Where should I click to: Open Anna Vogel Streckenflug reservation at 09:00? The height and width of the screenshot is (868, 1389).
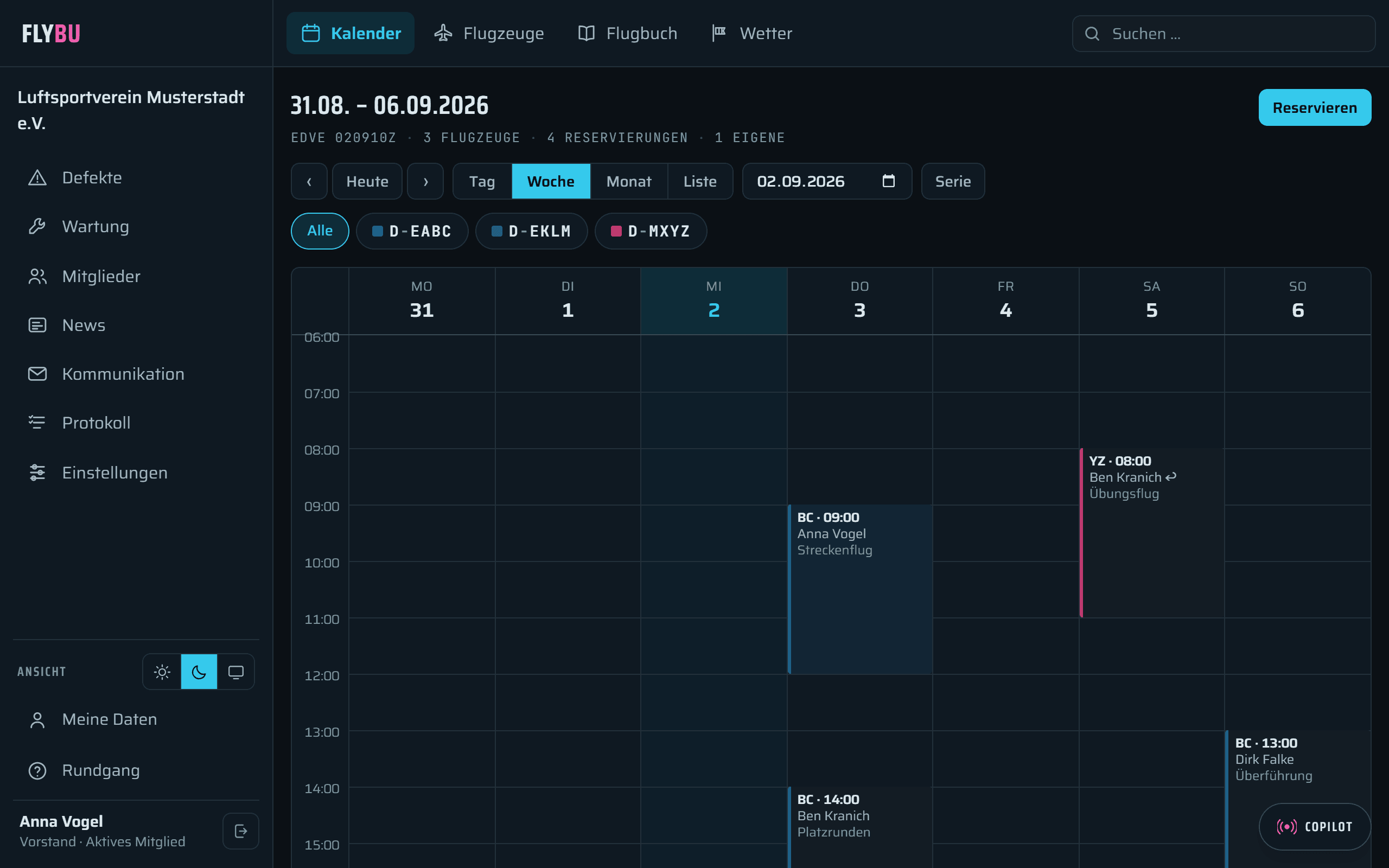(860, 590)
